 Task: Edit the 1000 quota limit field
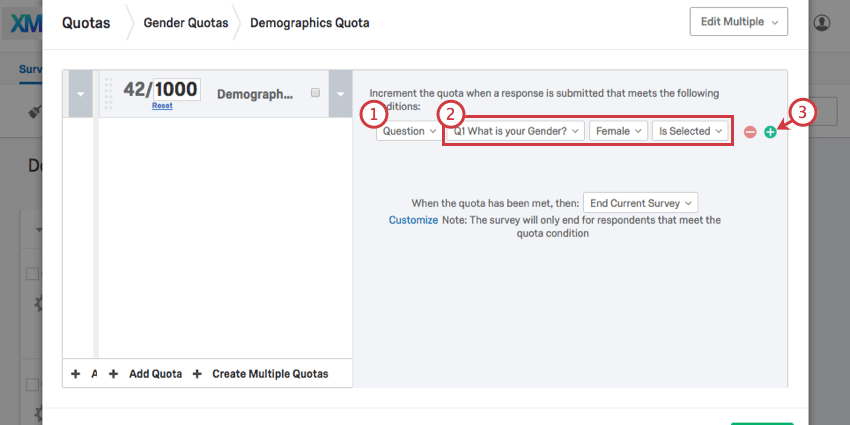(x=177, y=89)
